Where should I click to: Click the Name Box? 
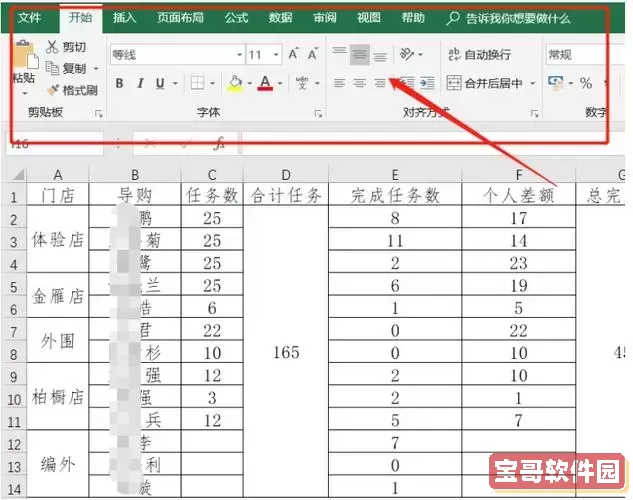[54, 143]
